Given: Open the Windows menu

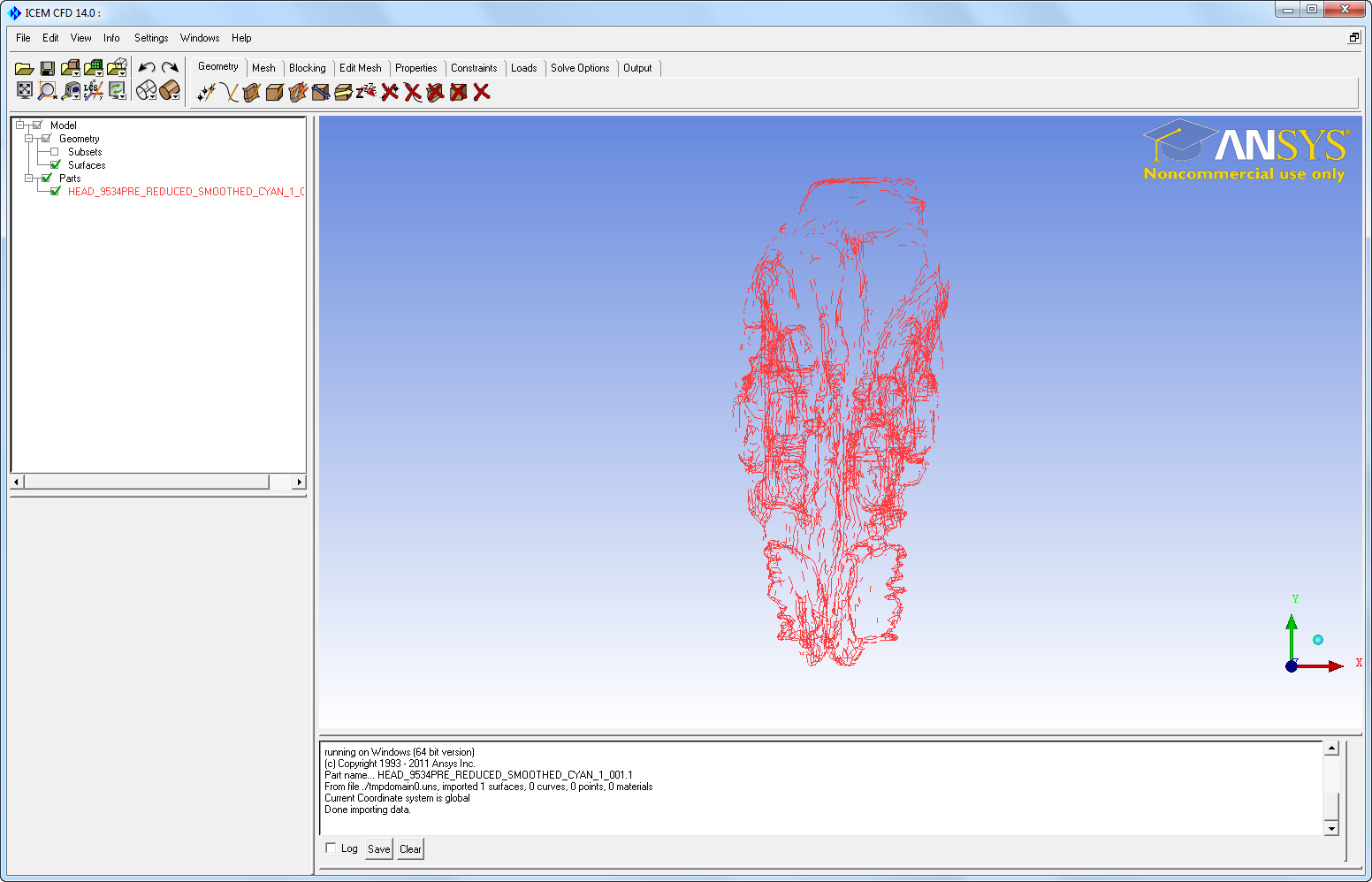Looking at the screenshot, I should pos(200,38).
